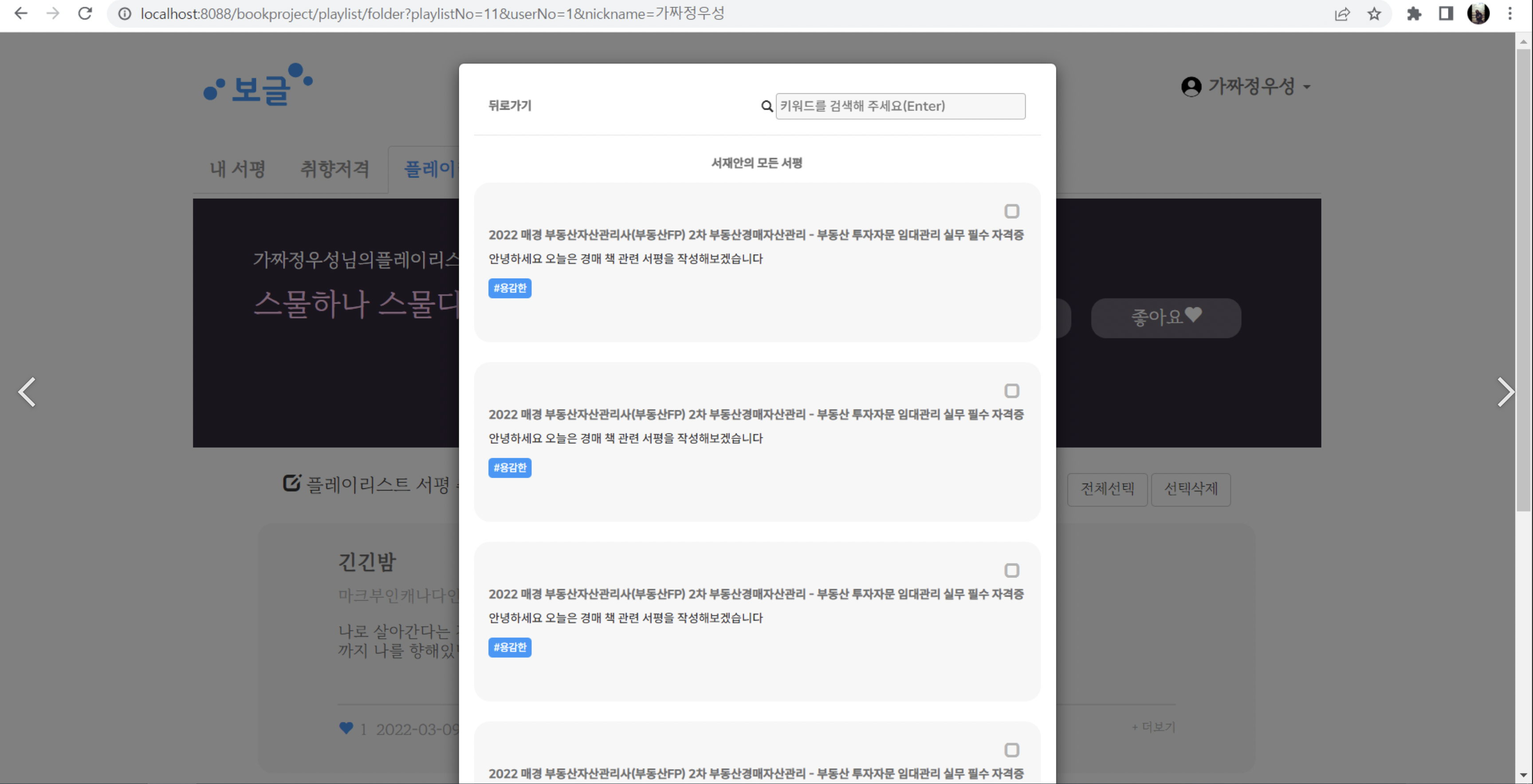The width and height of the screenshot is (1533, 784).
Task: Click the 긴긴밤 book title
Action: tap(367, 561)
